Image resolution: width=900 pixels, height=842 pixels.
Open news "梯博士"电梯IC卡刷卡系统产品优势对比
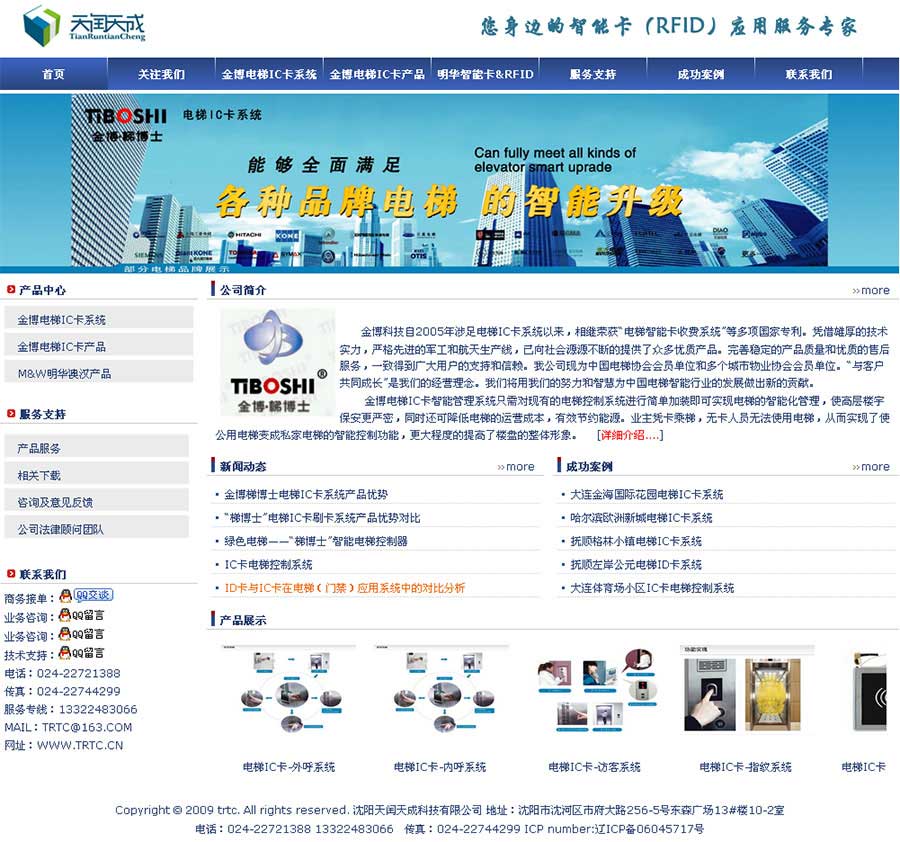pyautogui.click(x=322, y=518)
